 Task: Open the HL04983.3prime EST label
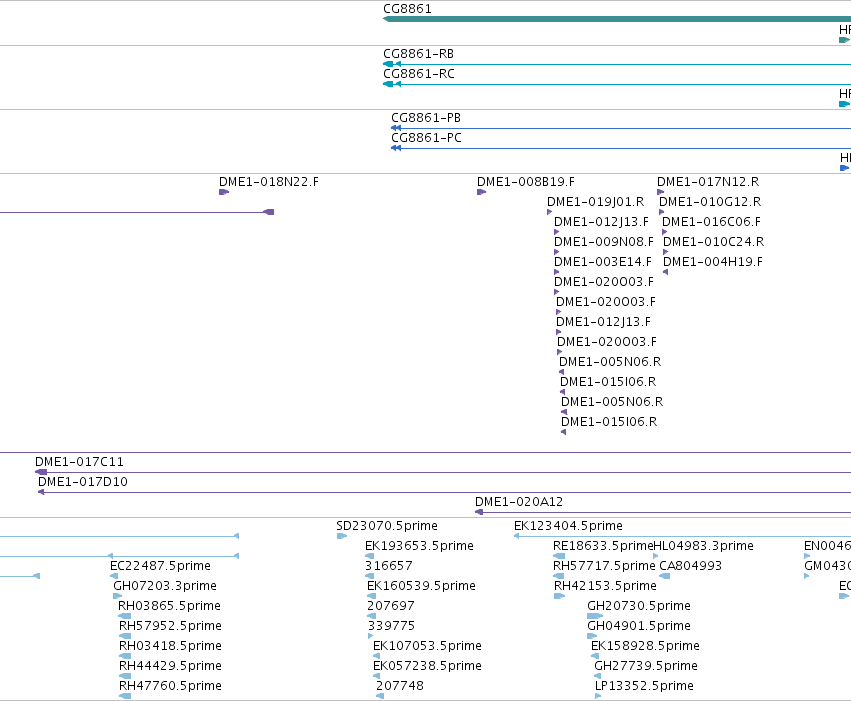(x=703, y=546)
